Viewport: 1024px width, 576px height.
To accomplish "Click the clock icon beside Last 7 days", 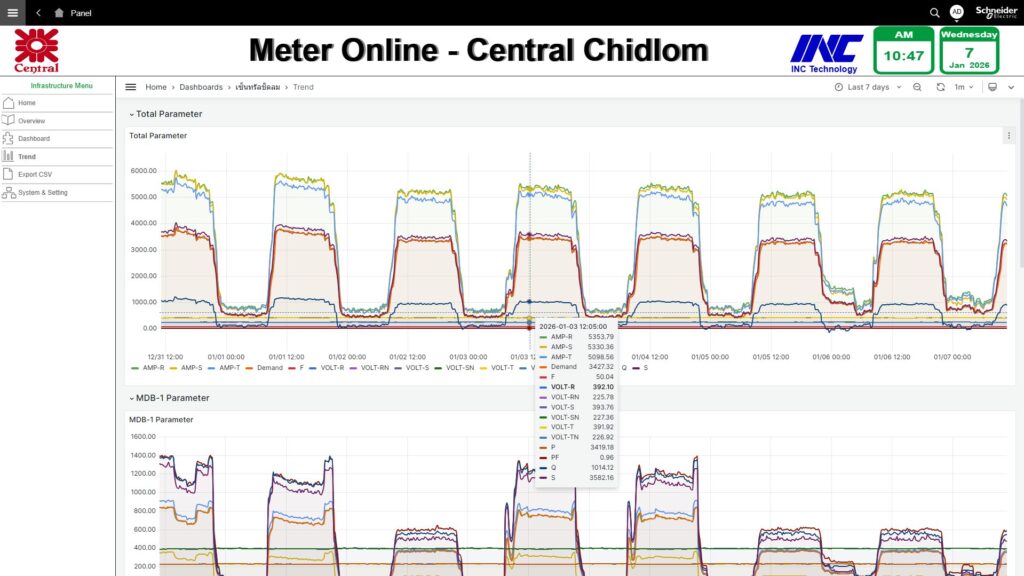I will pos(839,87).
